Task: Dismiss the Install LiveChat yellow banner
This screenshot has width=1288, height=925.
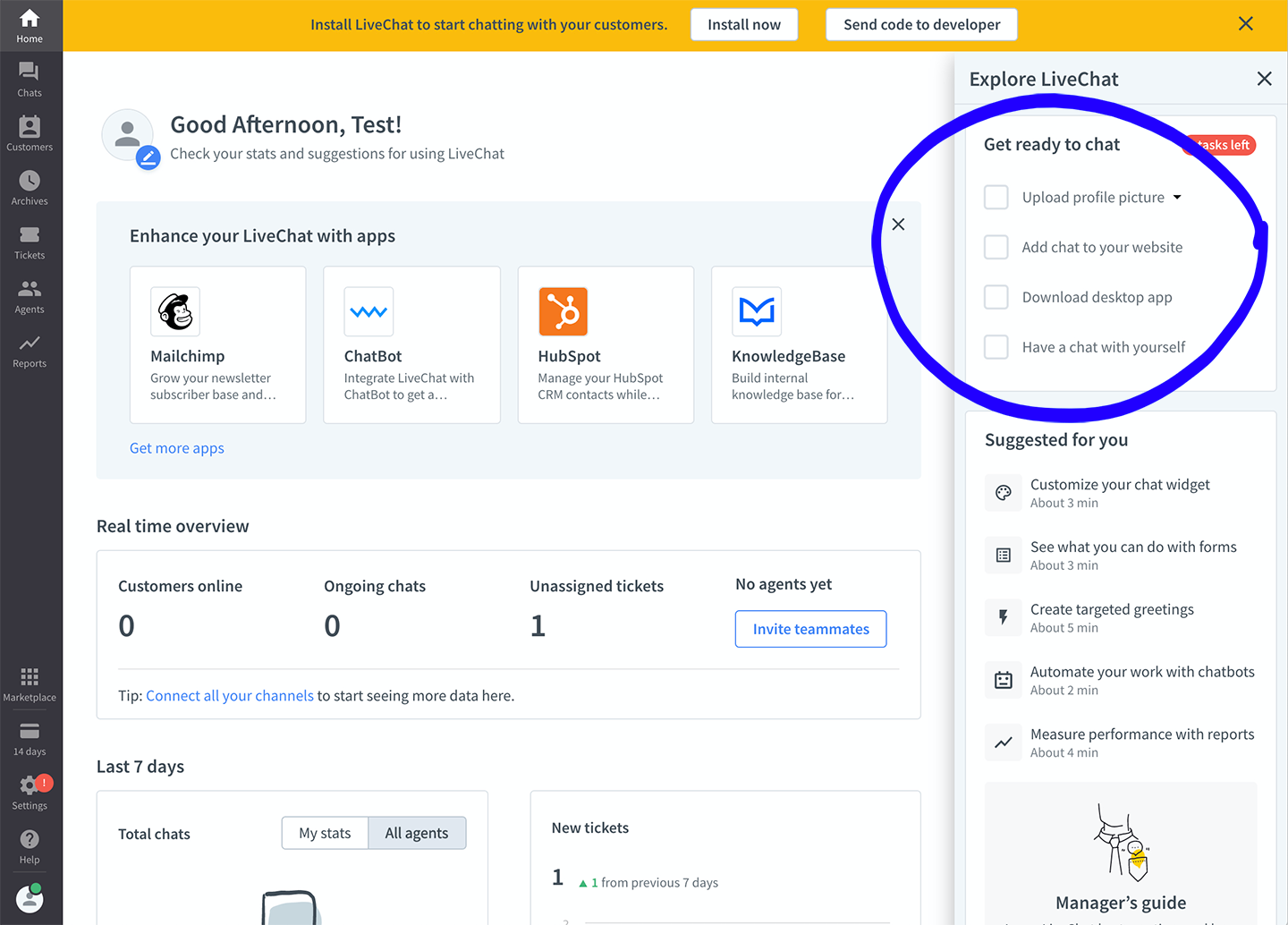Action: [1245, 24]
